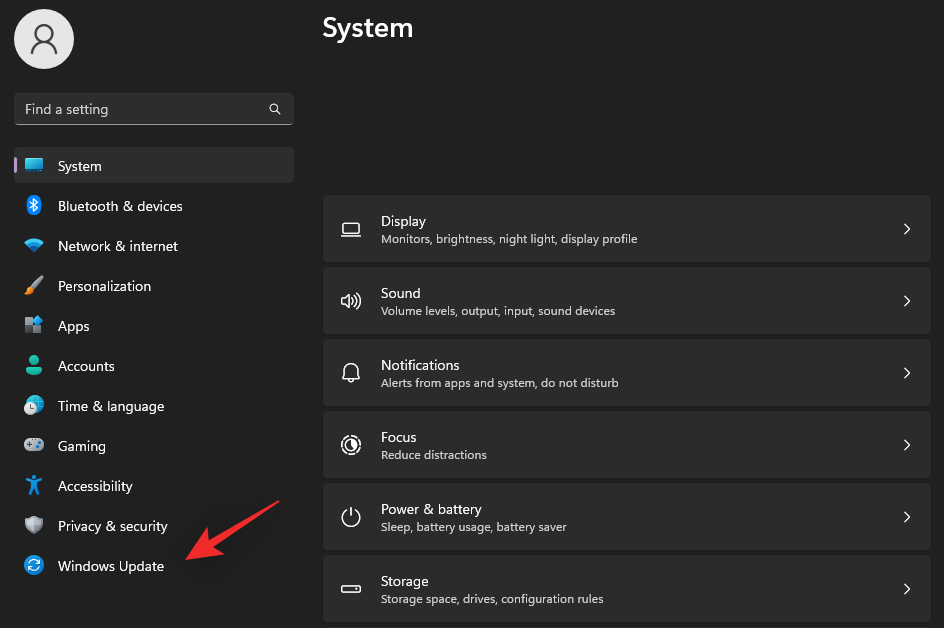
Task: Select System in the sidebar menu
Action: 79,166
